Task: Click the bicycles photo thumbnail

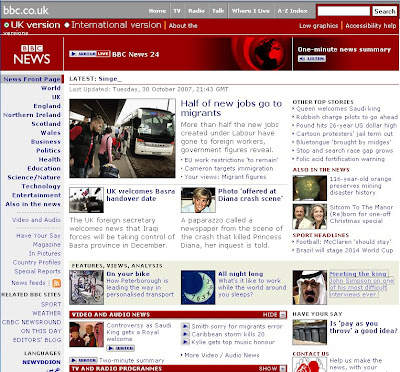Action: (86, 287)
